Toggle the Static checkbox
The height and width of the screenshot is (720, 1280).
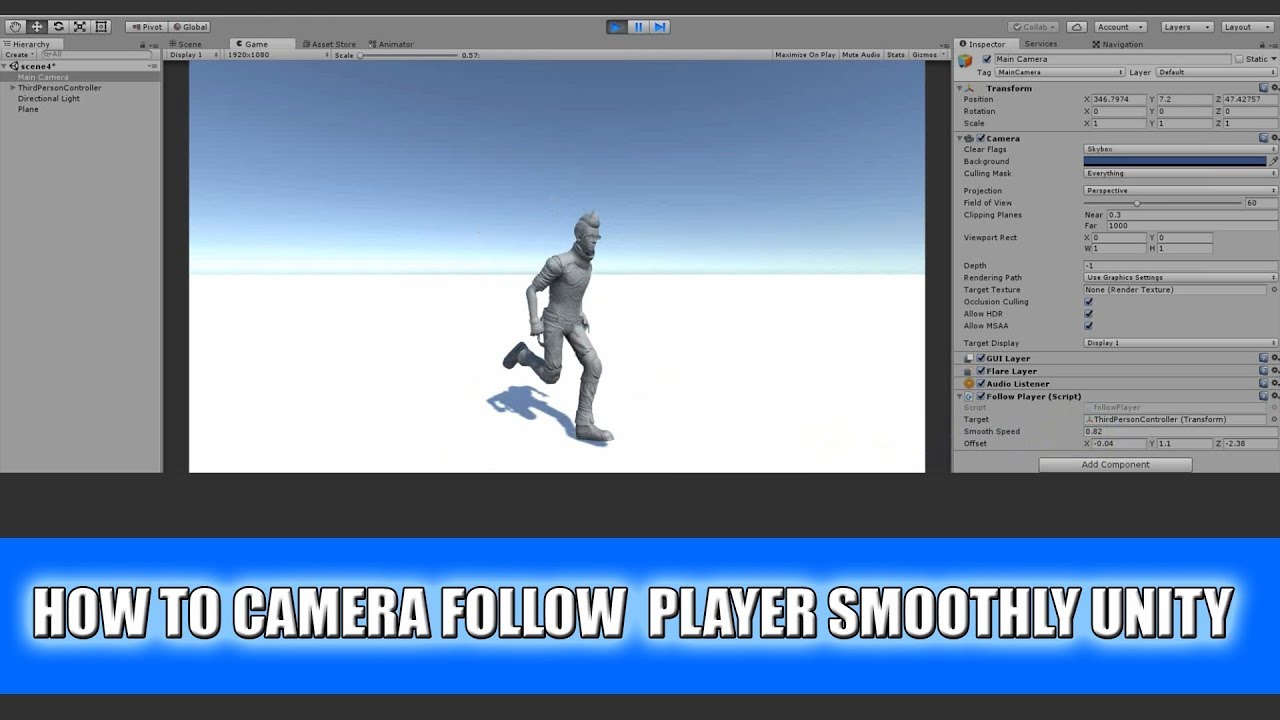(x=1239, y=59)
